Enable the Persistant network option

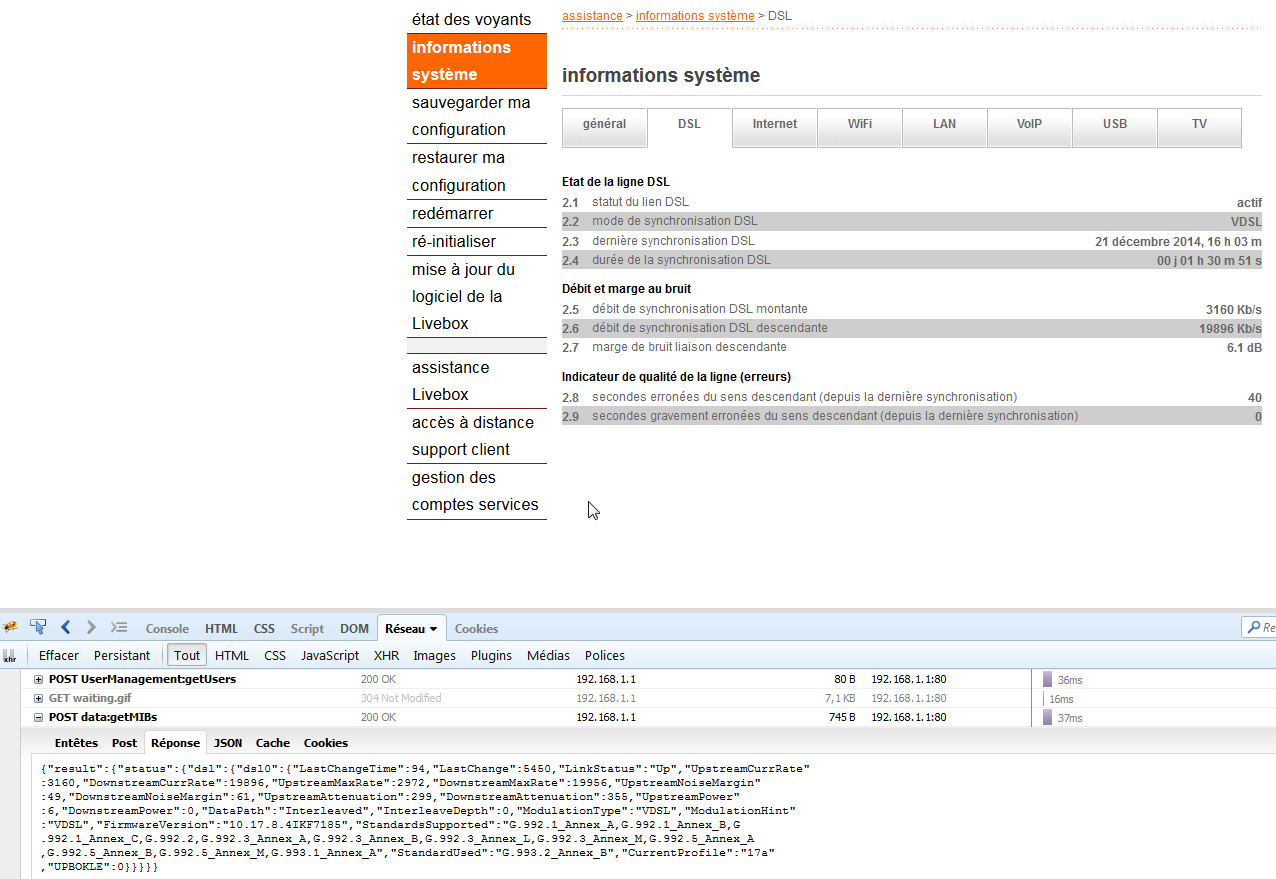click(x=121, y=655)
